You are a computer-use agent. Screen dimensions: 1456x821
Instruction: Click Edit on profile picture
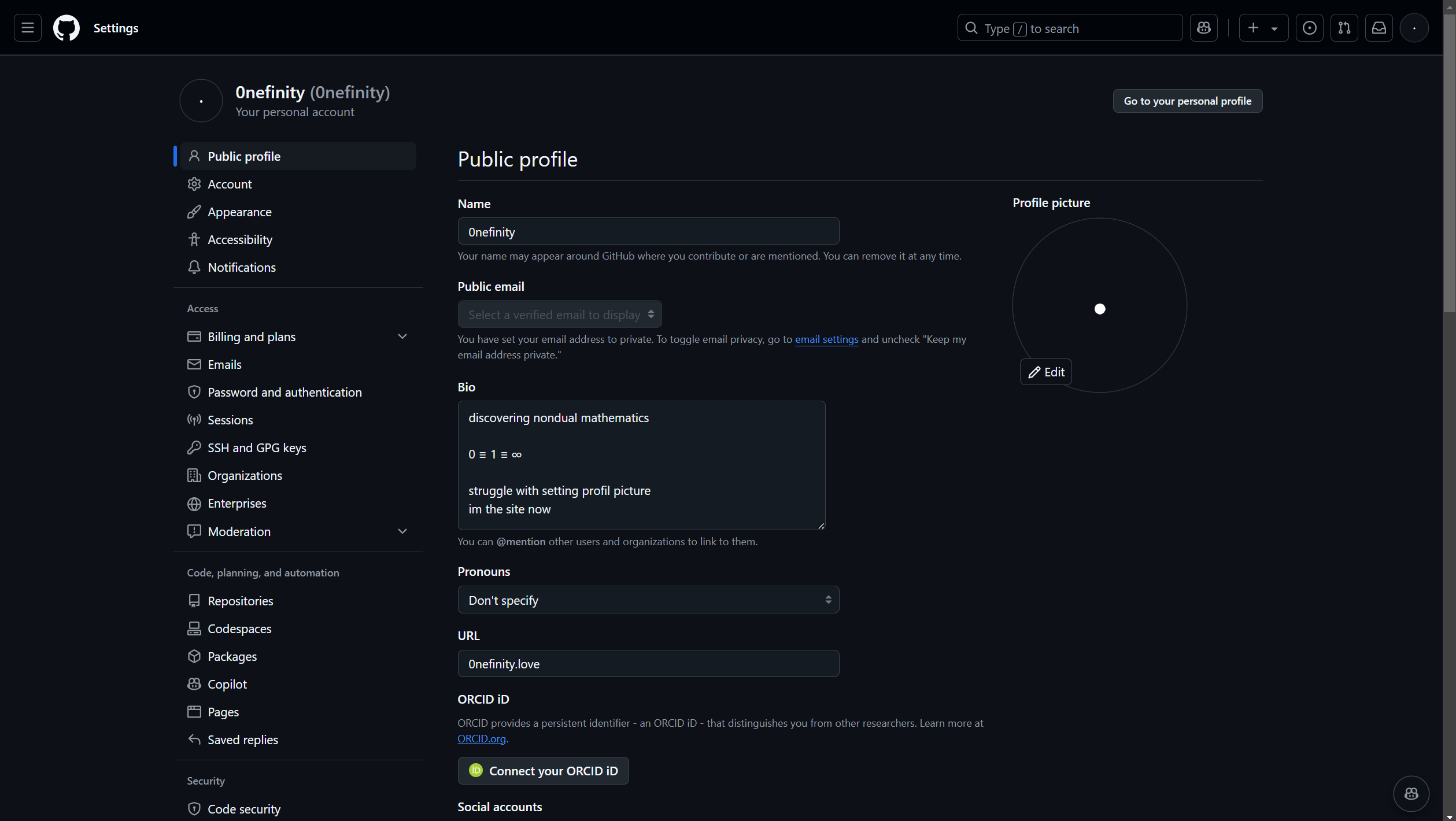pyautogui.click(x=1045, y=372)
